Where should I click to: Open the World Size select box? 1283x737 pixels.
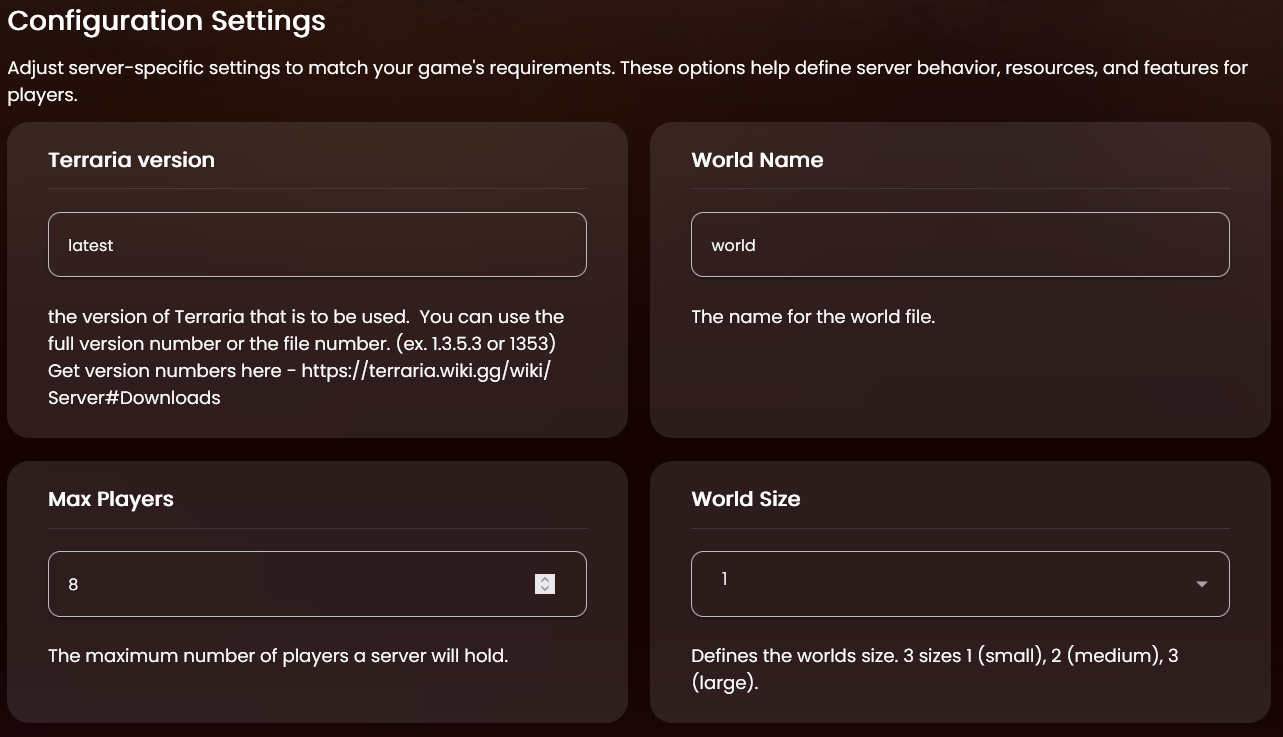950,584
